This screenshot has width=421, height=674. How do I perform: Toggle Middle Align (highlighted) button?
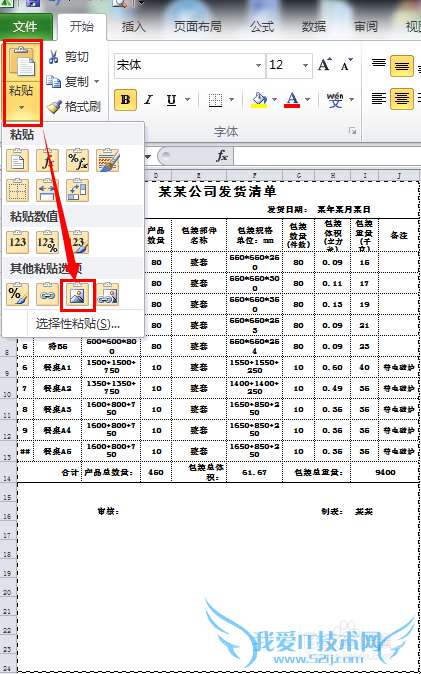(x=402, y=66)
